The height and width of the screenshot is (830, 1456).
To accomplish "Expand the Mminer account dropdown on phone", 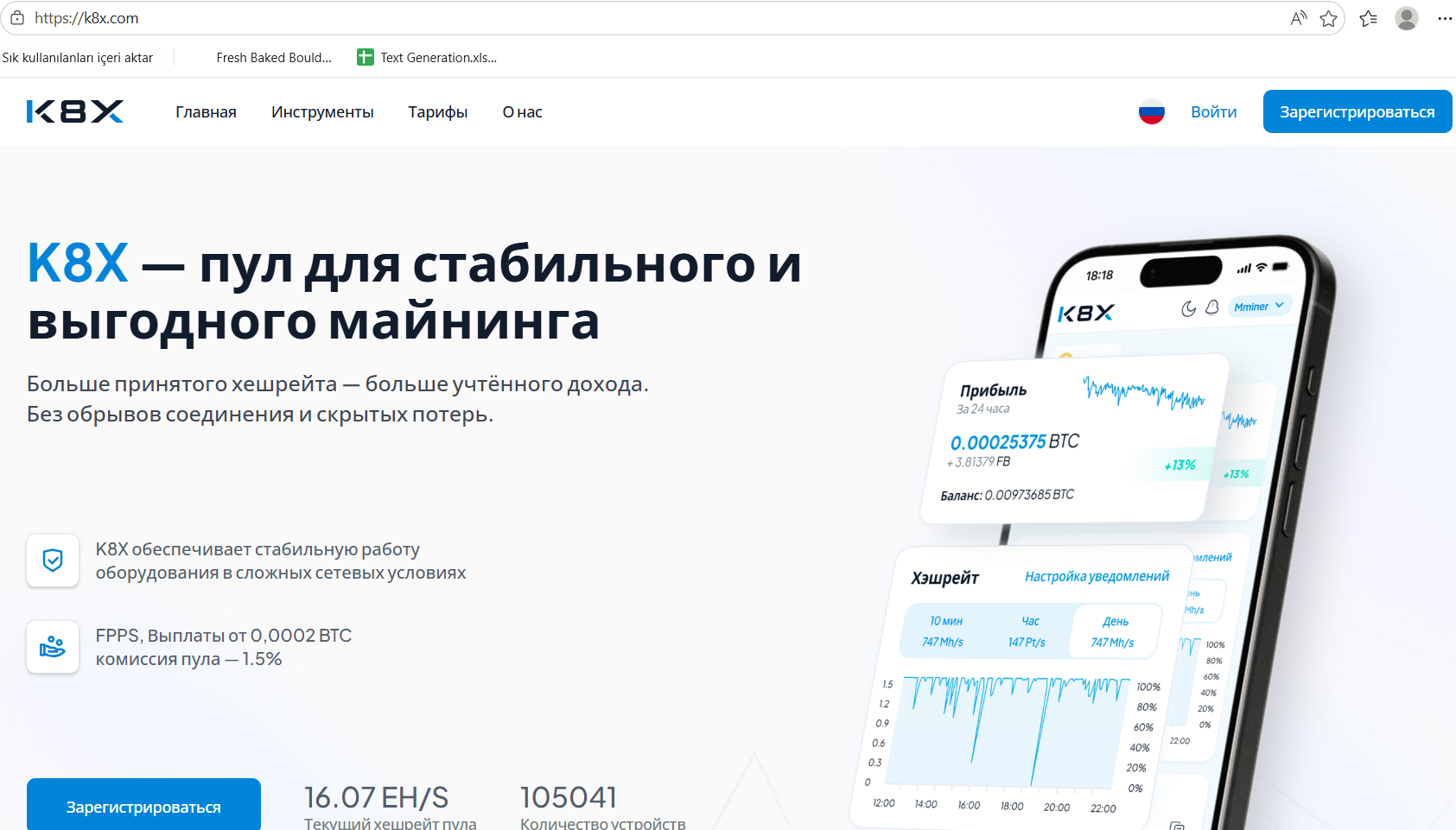I will click(x=1260, y=306).
